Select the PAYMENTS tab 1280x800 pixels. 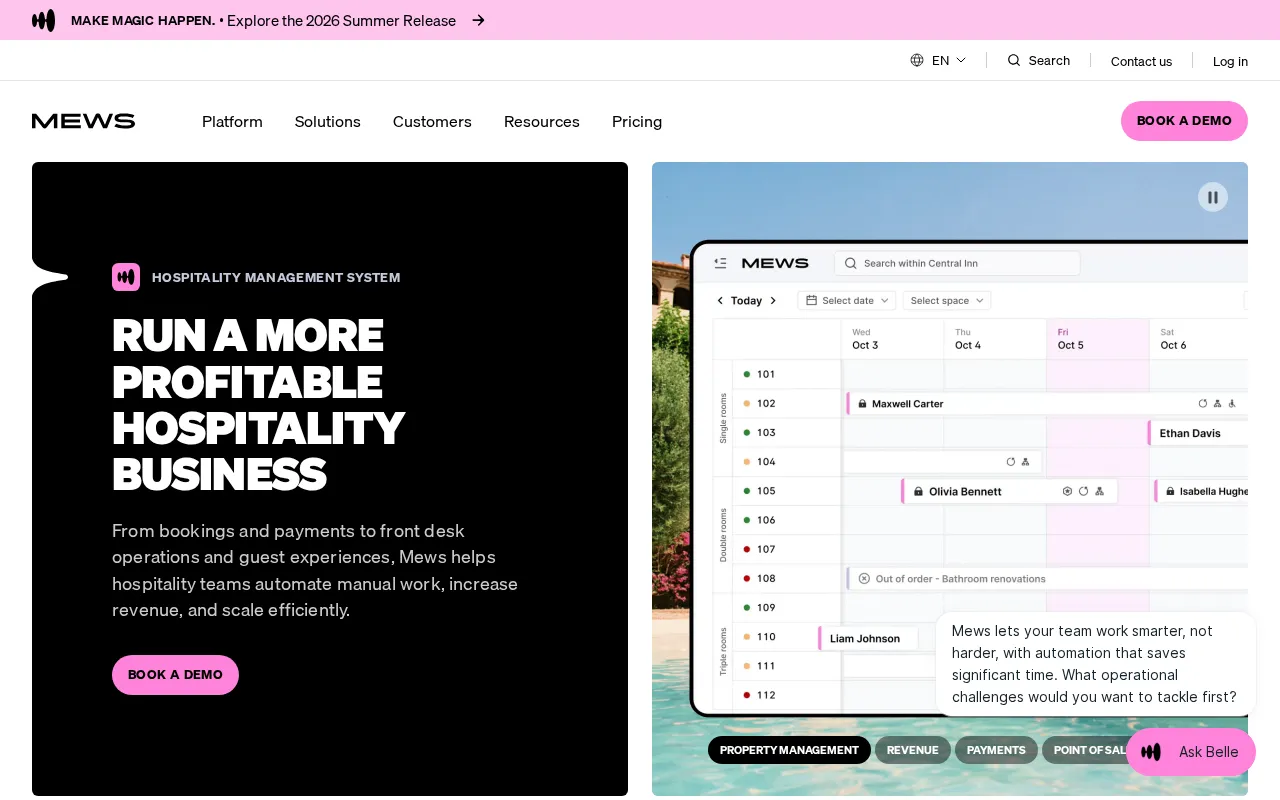(x=996, y=750)
